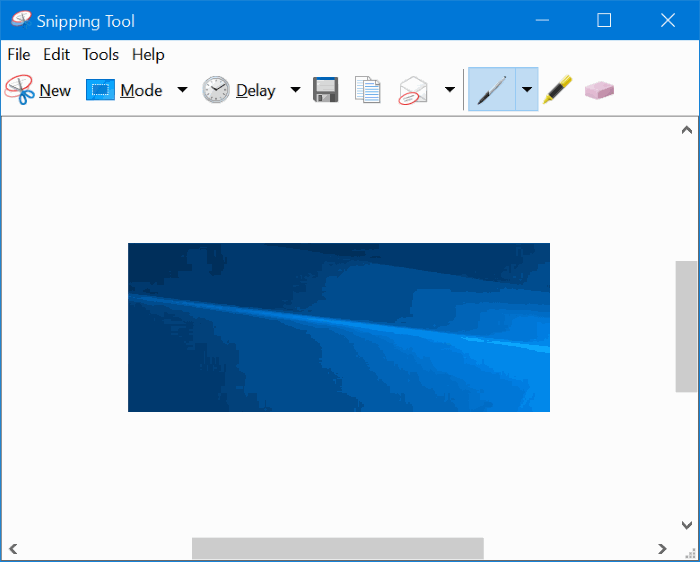Click the horizontal scrollbar right arrow
The image size is (700, 562).
coord(662,548)
